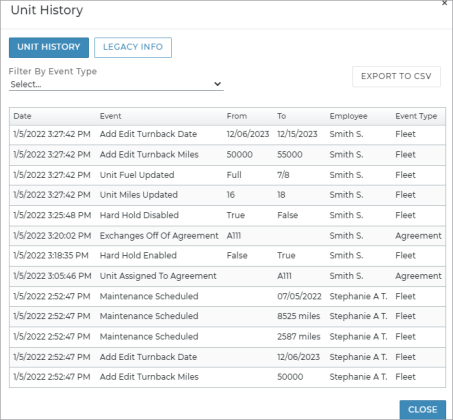This screenshot has height=420, width=453.
Task: Click the blue Close button
Action: point(423,409)
